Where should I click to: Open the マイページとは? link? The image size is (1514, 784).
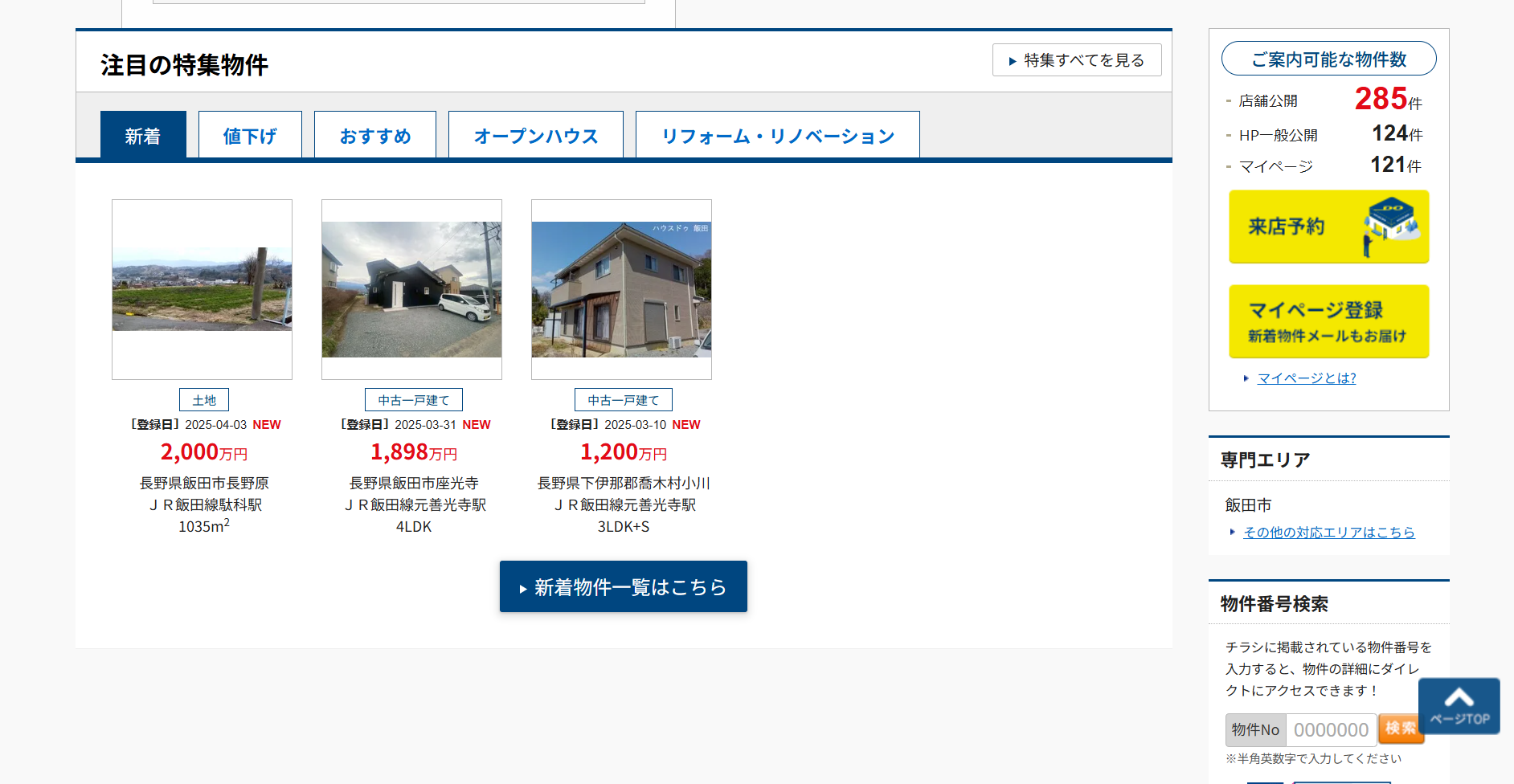tap(1307, 378)
